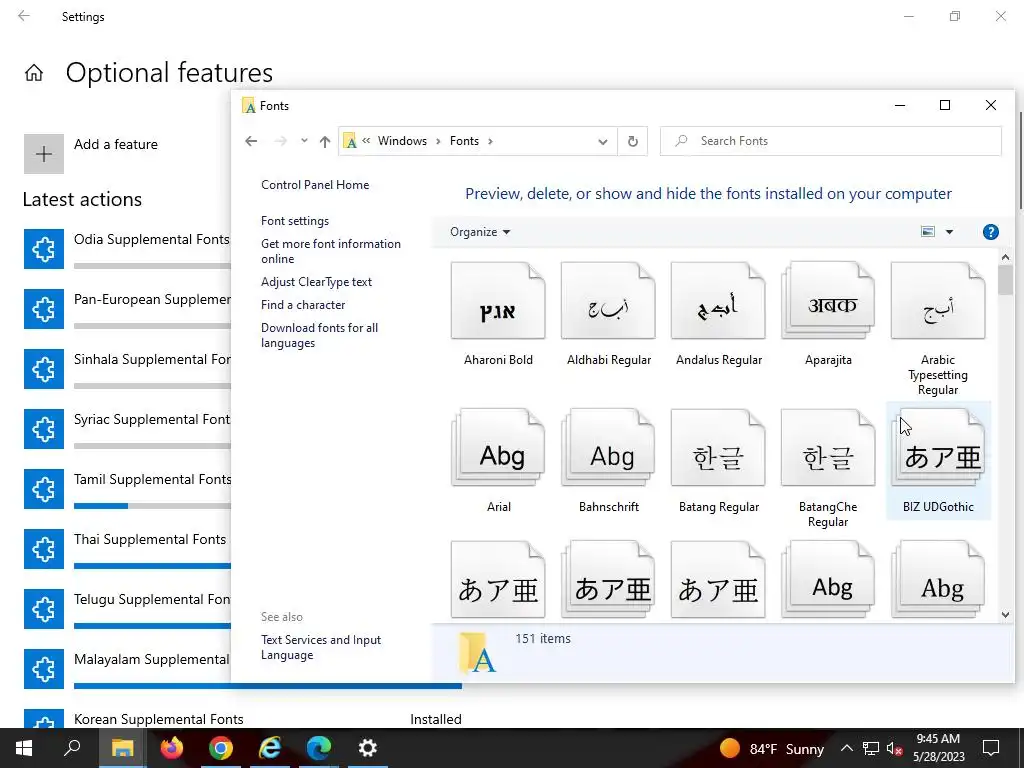This screenshot has height=768, width=1024.
Task: Open the notification center
Action: 991,748
